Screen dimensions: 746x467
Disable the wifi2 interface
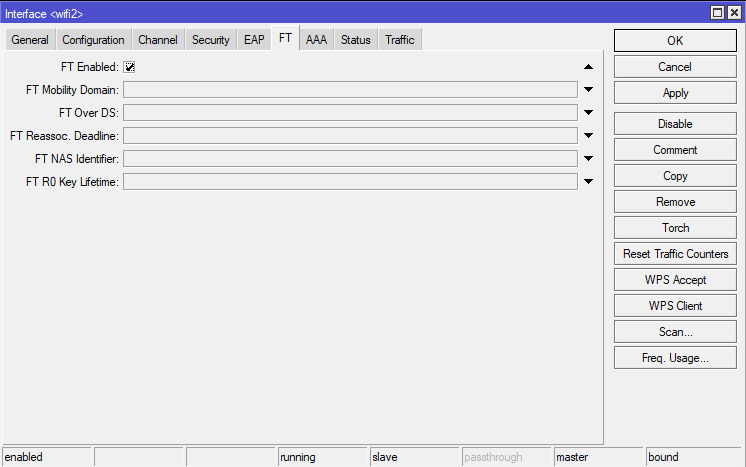pyautogui.click(x=675, y=124)
